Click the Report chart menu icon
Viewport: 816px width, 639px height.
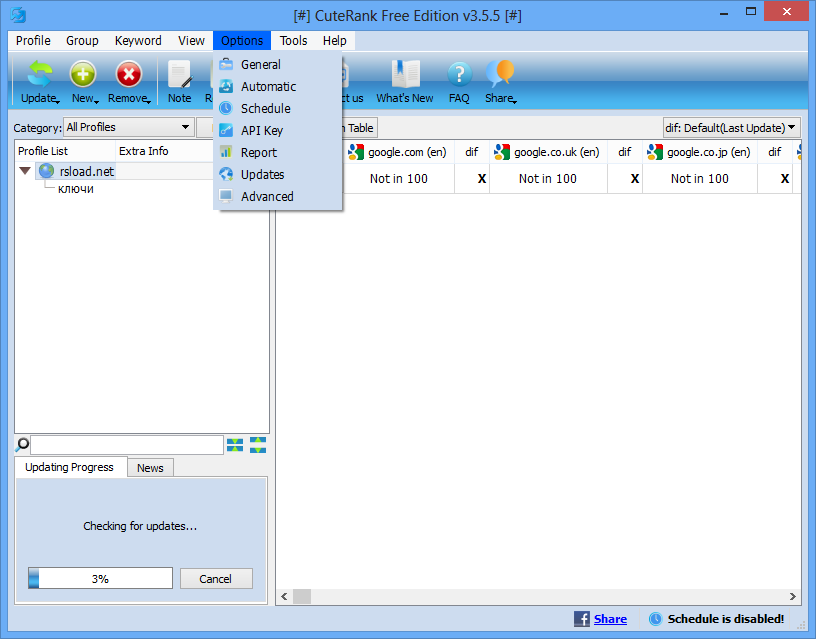click(x=226, y=152)
